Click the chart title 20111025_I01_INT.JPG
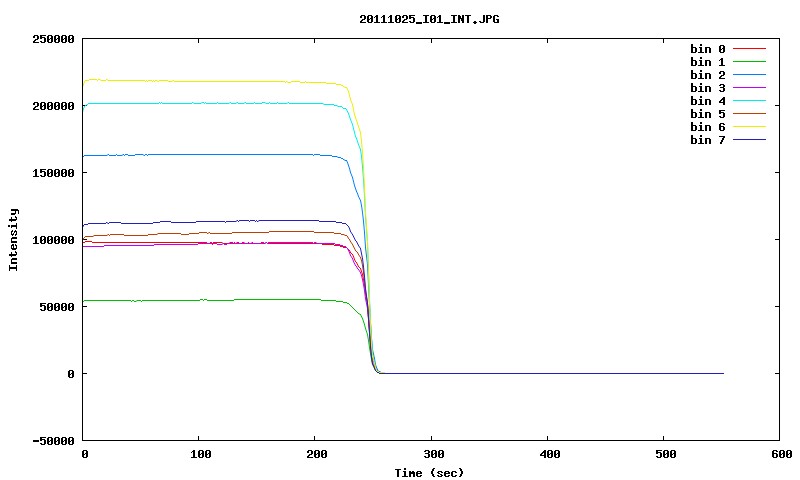This screenshot has width=800, height=480. pos(429,19)
